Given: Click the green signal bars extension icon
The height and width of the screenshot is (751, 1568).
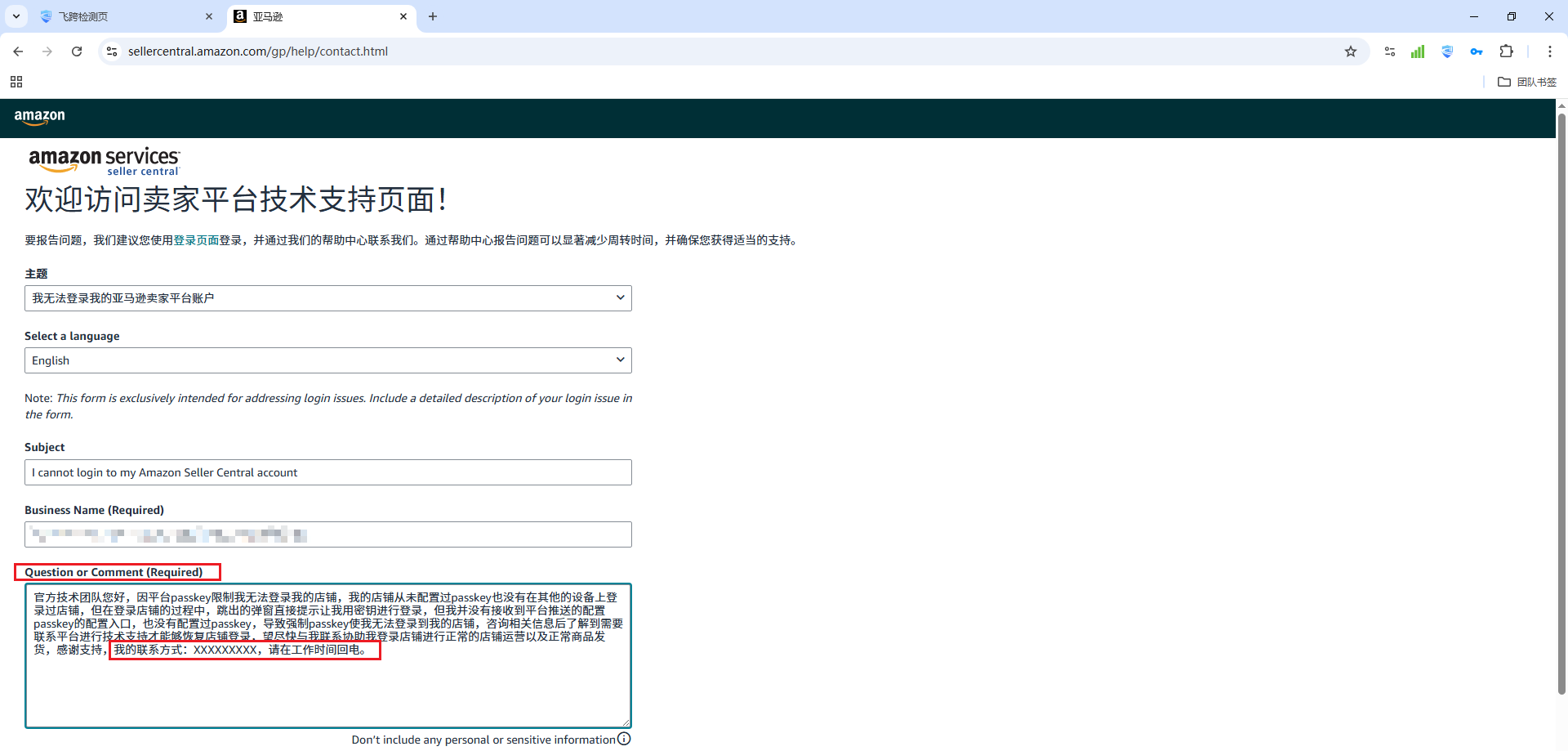Looking at the screenshot, I should coord(1418,51).
